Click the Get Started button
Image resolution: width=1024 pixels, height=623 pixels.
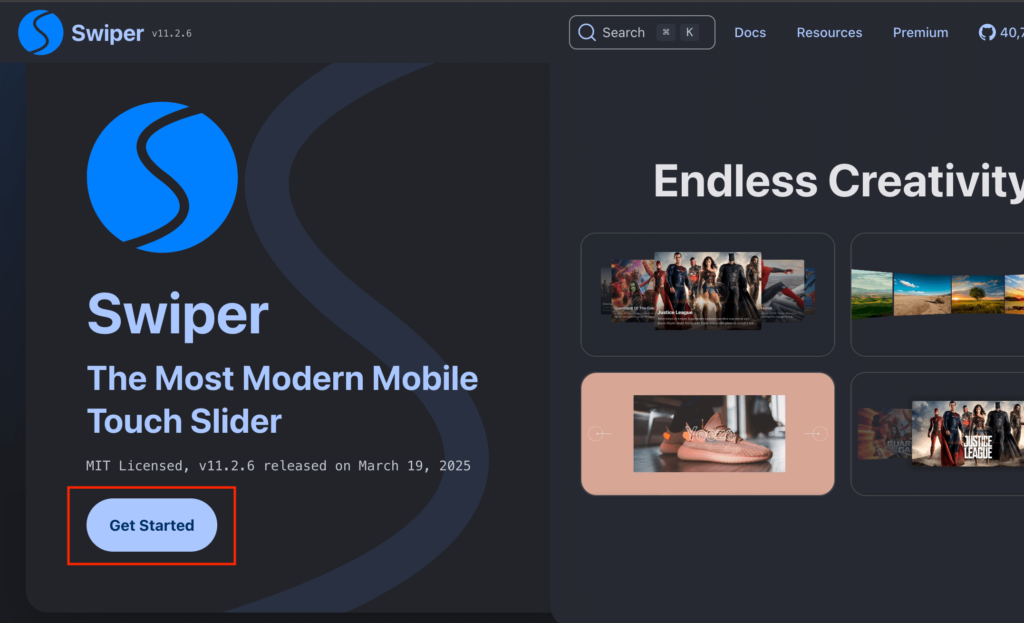click(x=152, y=525)
